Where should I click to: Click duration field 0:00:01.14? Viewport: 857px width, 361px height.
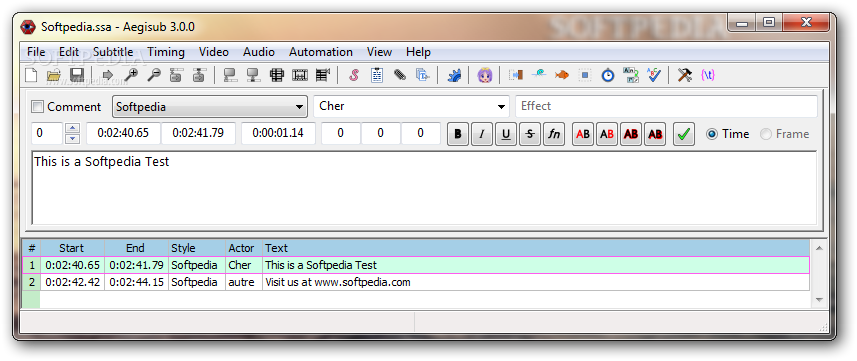pos(278,134)
